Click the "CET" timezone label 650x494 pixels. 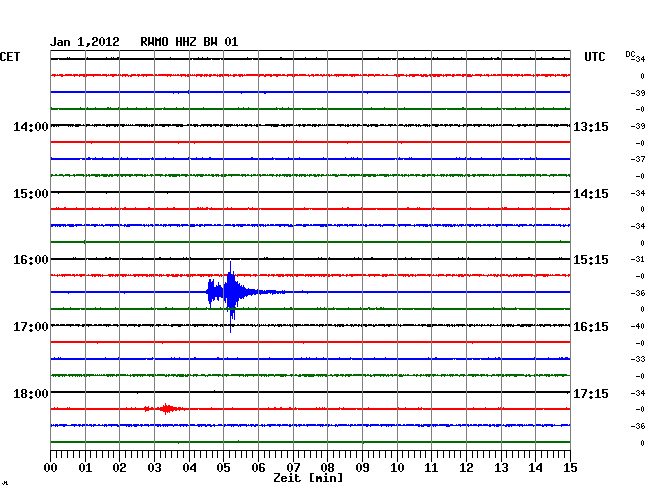pyautogui.click(x=10, y=57)
